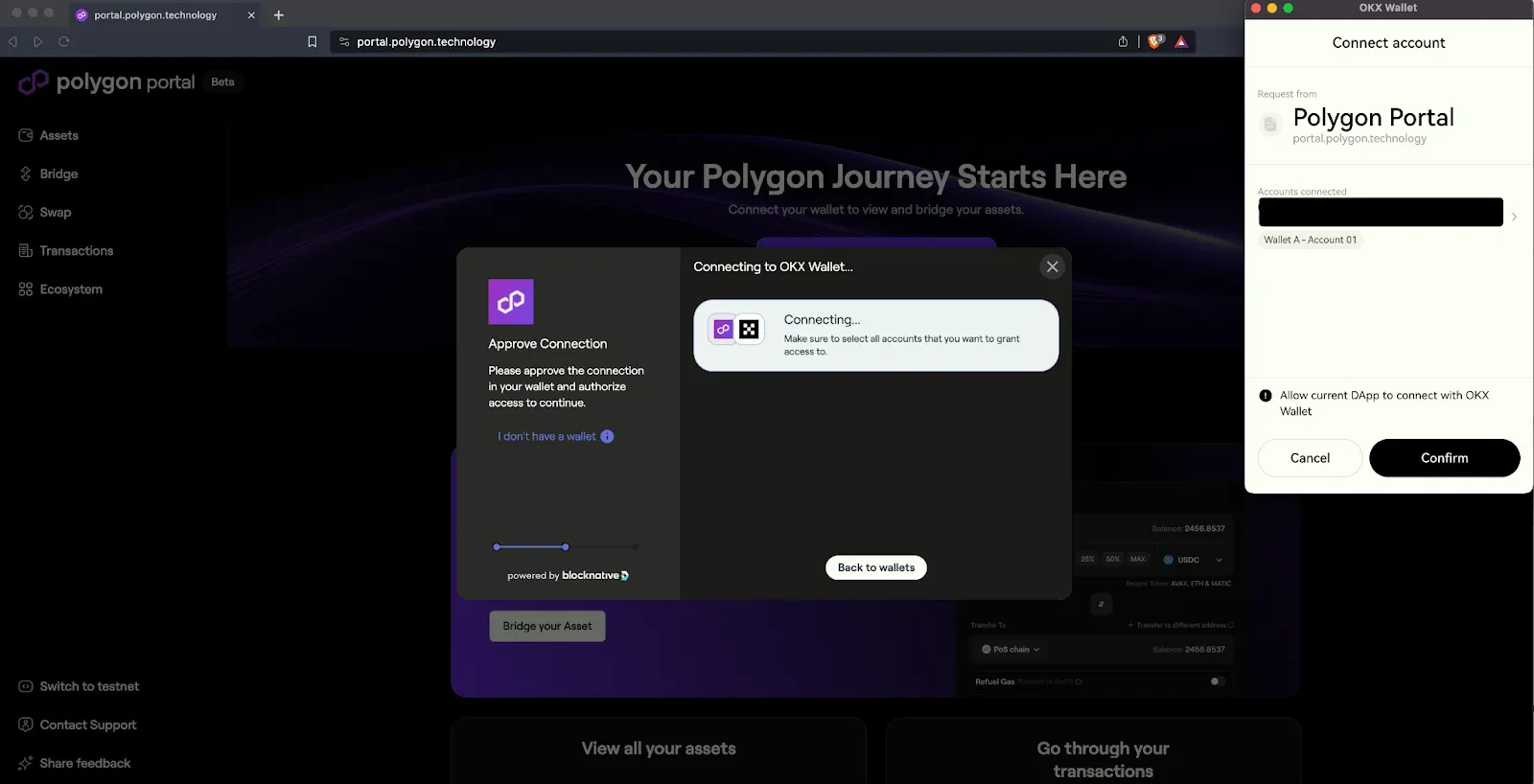This screenshot has width=1534, height=784.
Task: Click the OKX wallet icon in Connecting card
Action: [x=750, y=329]
